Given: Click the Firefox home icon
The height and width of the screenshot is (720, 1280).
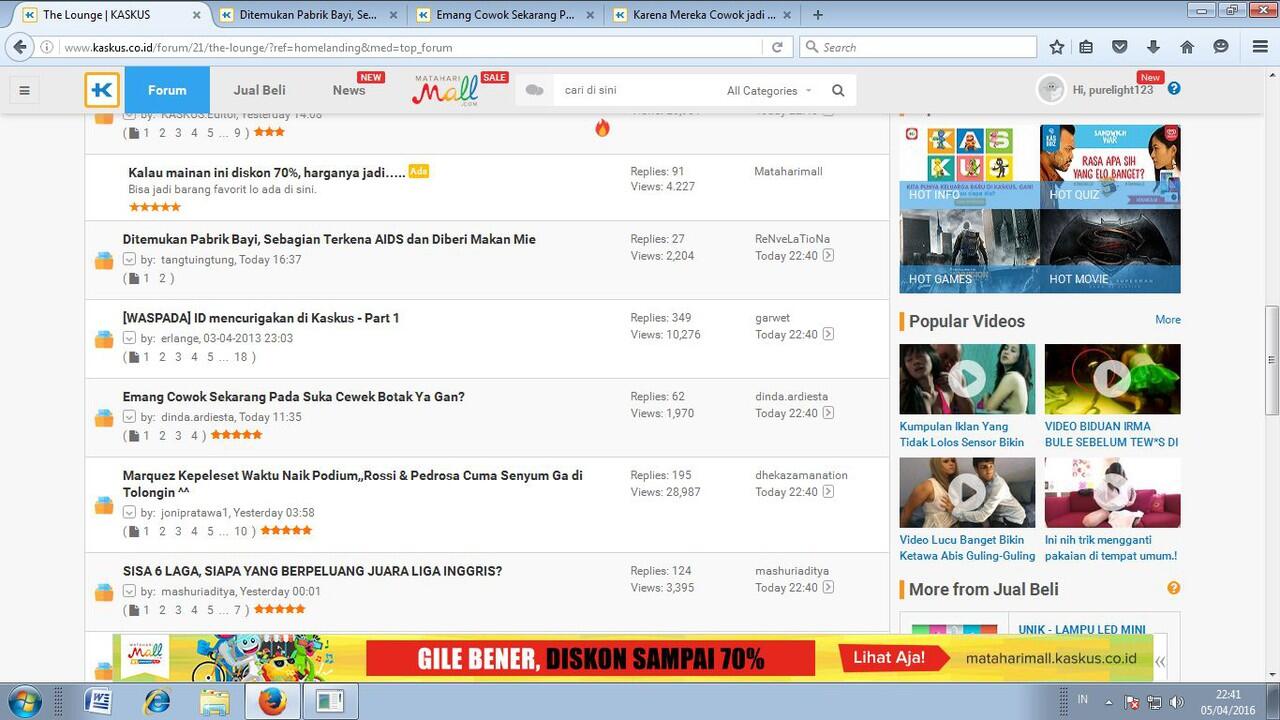Looking at the screenshot, I should click(x=1187, y=47).
